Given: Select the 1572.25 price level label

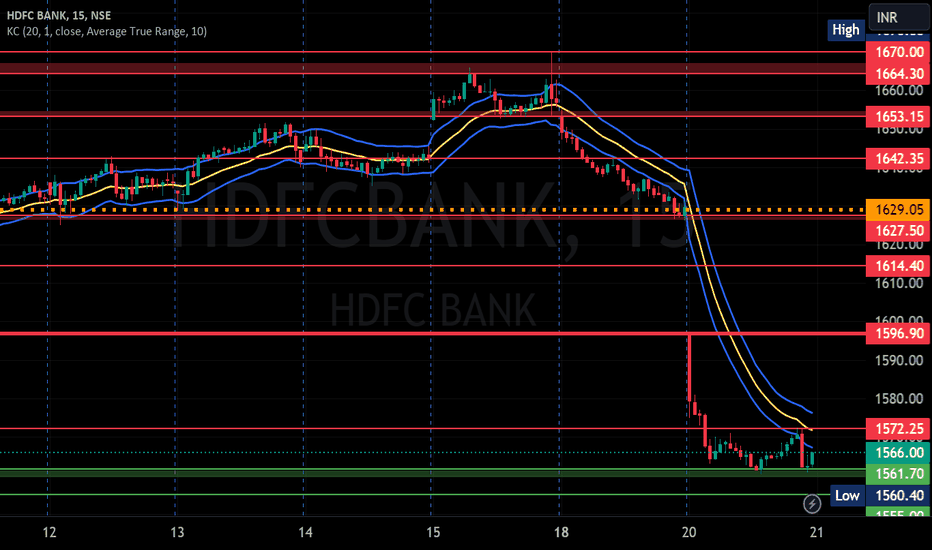Looking at the screenshot, I should (899, 429).
